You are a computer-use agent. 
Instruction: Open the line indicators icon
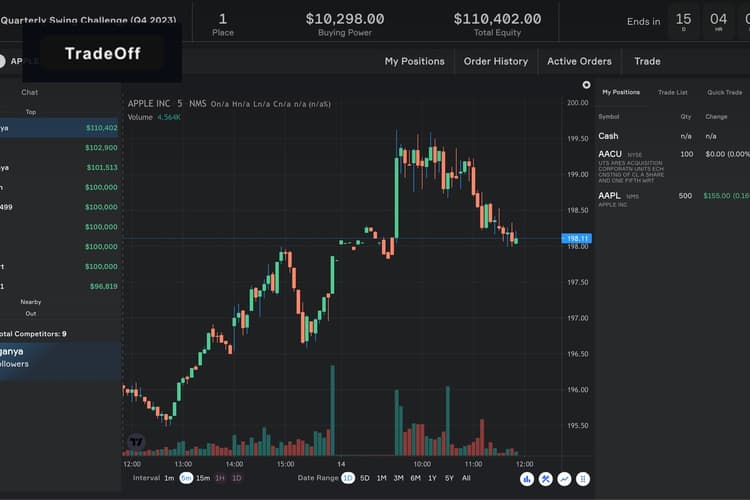coord(564,479)
